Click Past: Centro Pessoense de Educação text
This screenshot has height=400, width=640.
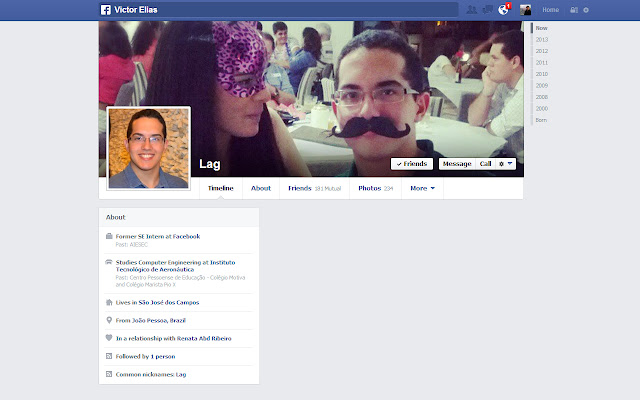point(180,281)
